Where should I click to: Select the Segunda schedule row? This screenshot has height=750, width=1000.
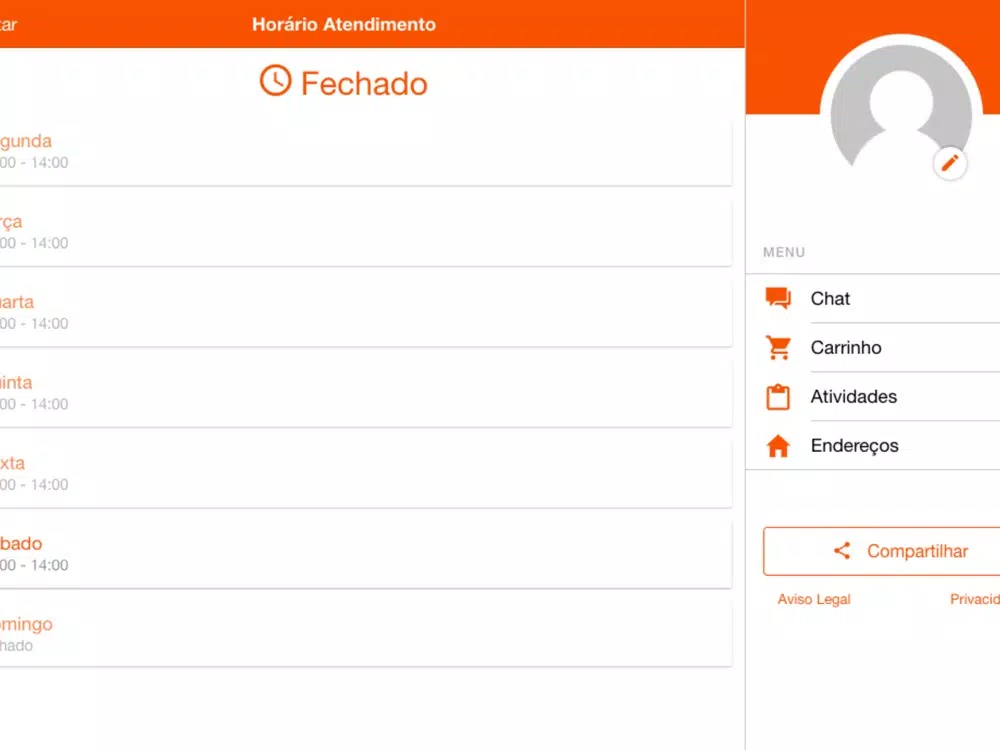[x=365, y=151]
